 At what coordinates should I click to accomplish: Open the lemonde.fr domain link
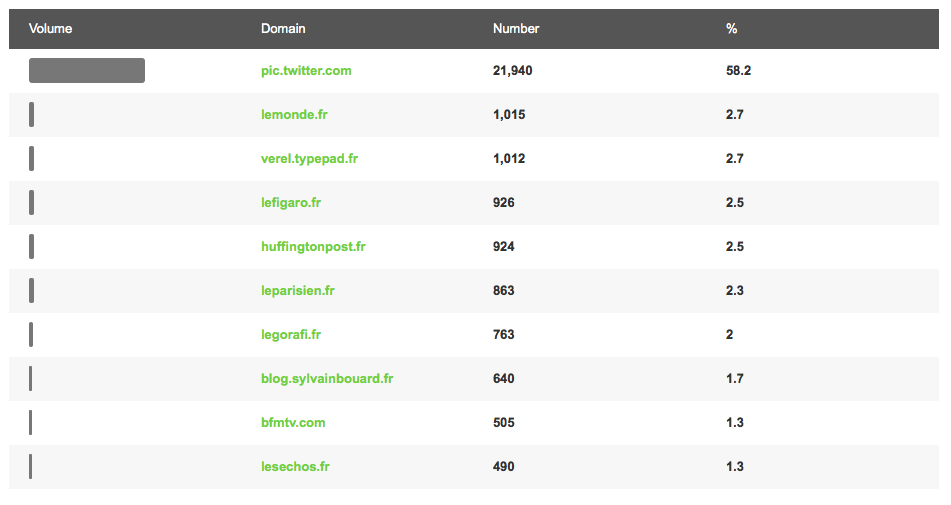(x=294, y=115)
